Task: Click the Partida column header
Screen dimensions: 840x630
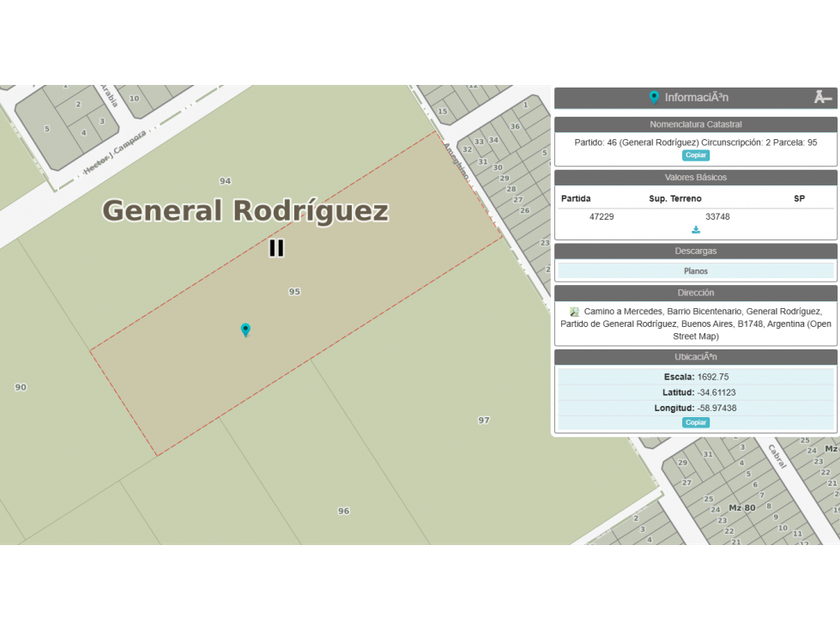Action: pos(576,198)
